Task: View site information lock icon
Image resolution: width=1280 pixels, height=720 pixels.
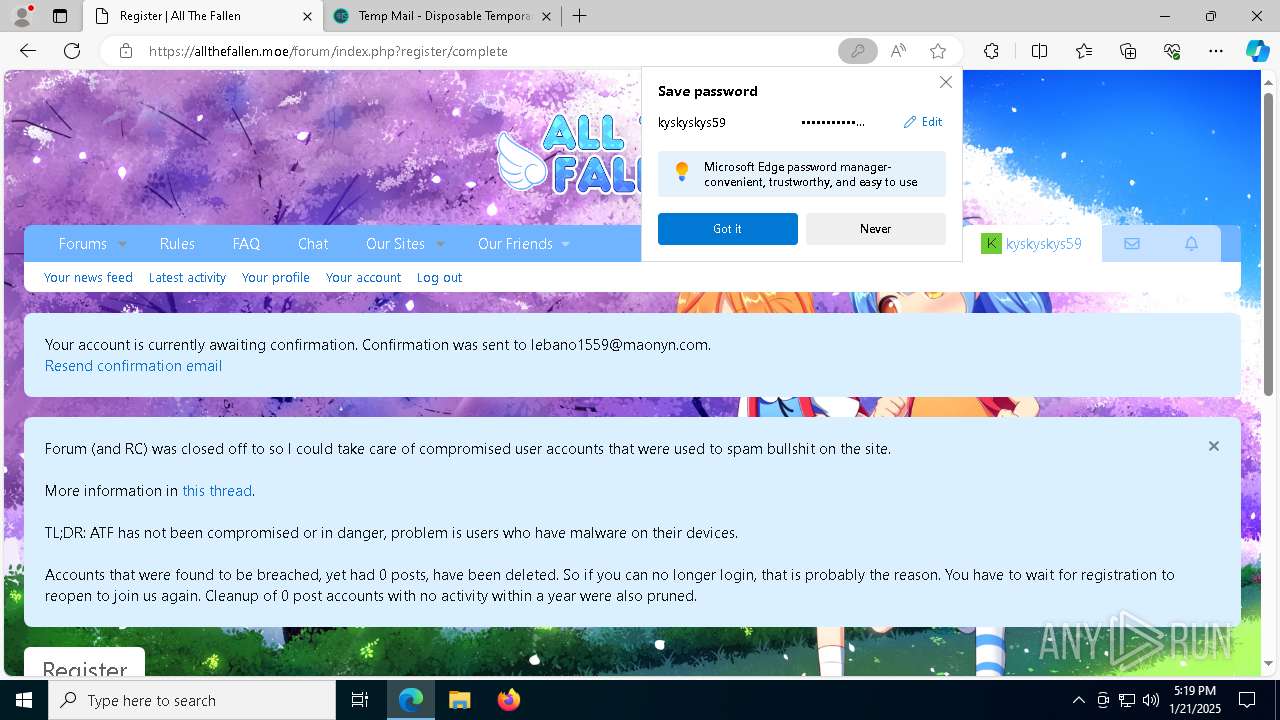Action: point(125,51)
